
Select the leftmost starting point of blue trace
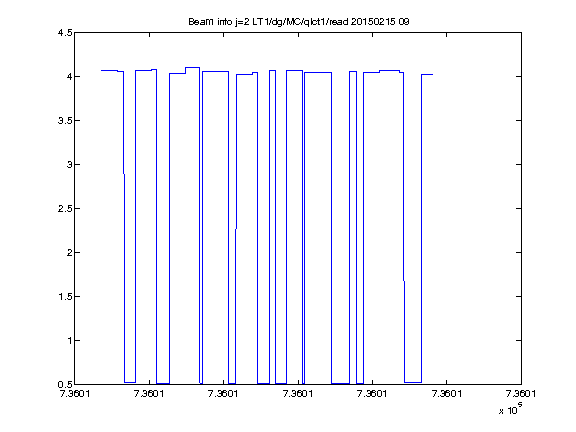point(102,70)
